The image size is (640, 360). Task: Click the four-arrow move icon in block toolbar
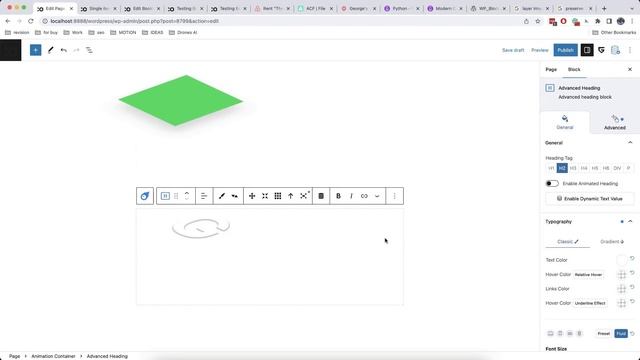[x=252, y=196]
